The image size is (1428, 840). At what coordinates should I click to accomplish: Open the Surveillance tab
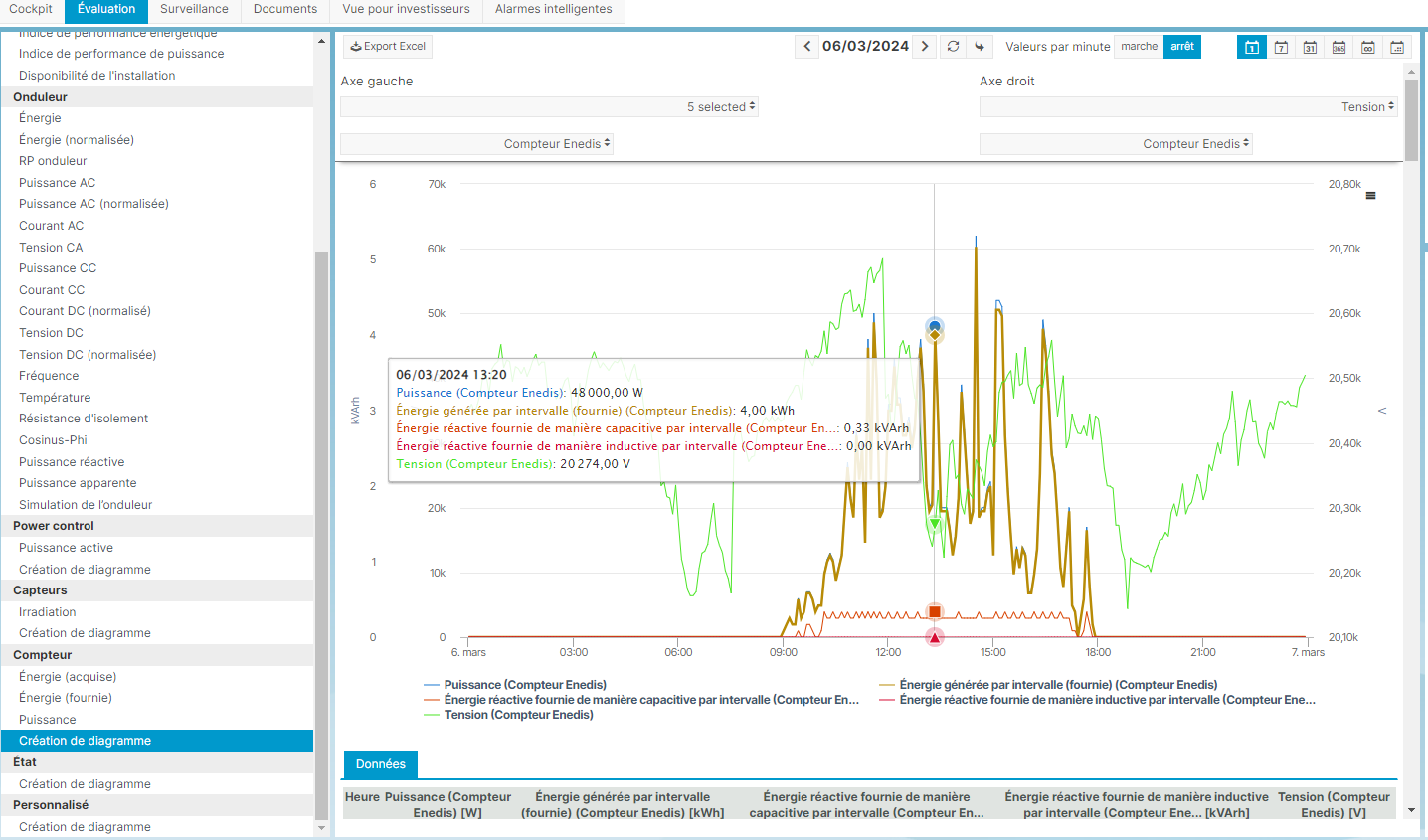coord(194,9)
